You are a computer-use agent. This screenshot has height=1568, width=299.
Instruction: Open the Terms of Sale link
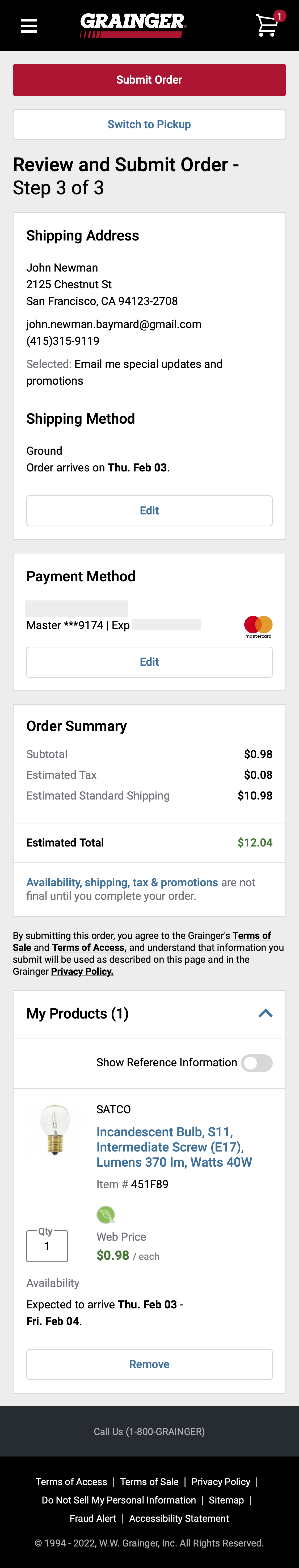point(149,1481)
